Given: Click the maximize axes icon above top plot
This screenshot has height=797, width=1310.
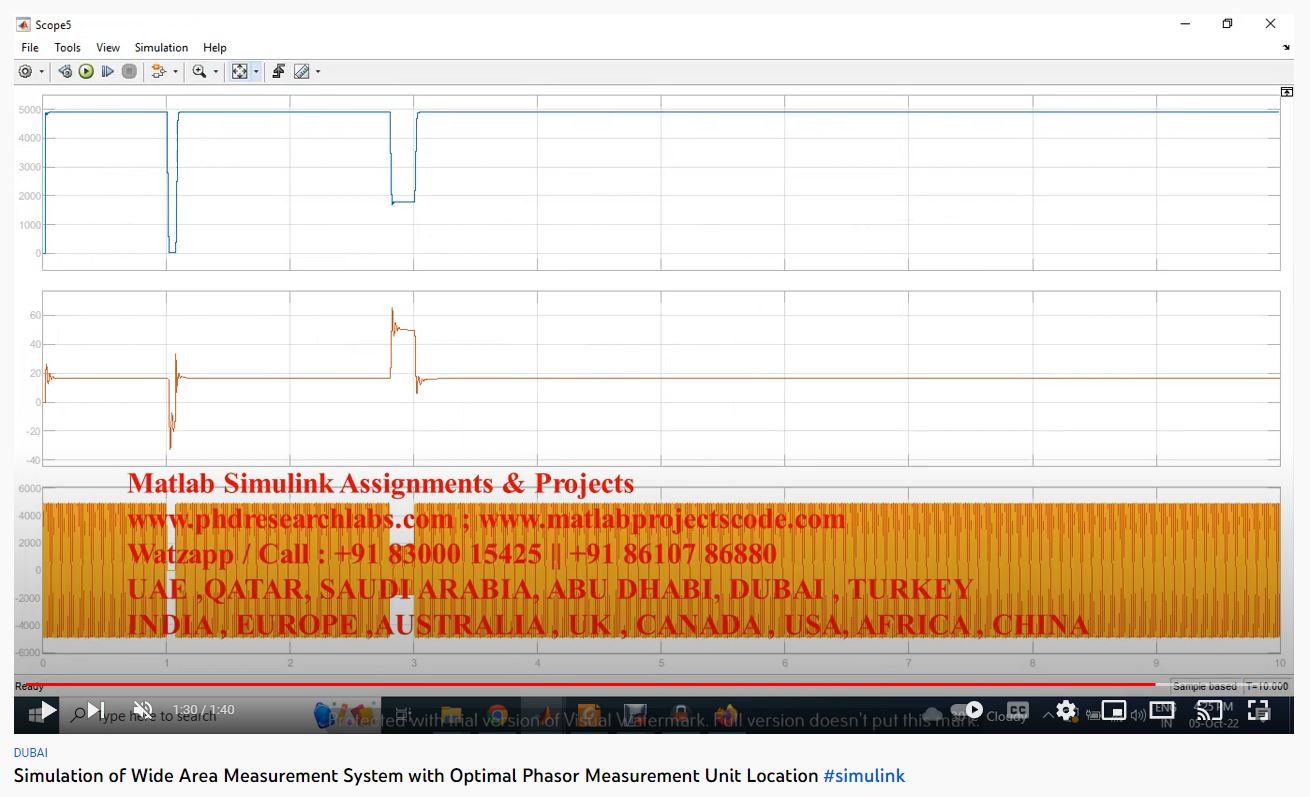Looking at the screenshot, I should [x=1287, y=91].
